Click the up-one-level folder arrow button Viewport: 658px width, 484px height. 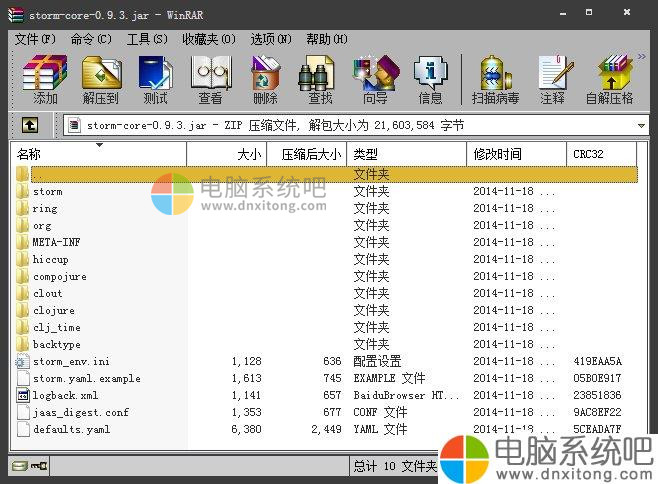(30, 125)
